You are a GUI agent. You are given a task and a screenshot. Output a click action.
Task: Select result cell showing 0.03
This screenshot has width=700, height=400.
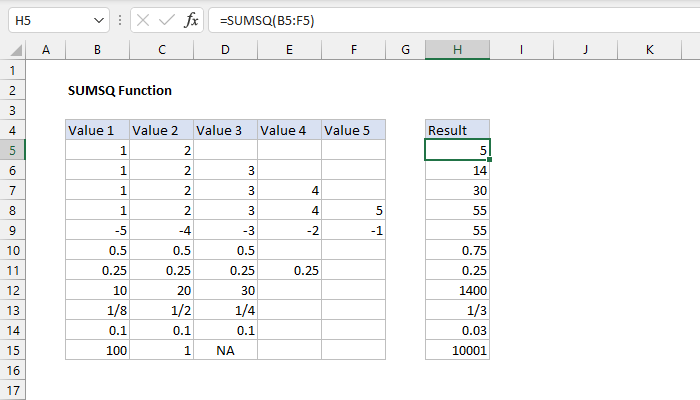pyautogui.click(x=457, y=330)
